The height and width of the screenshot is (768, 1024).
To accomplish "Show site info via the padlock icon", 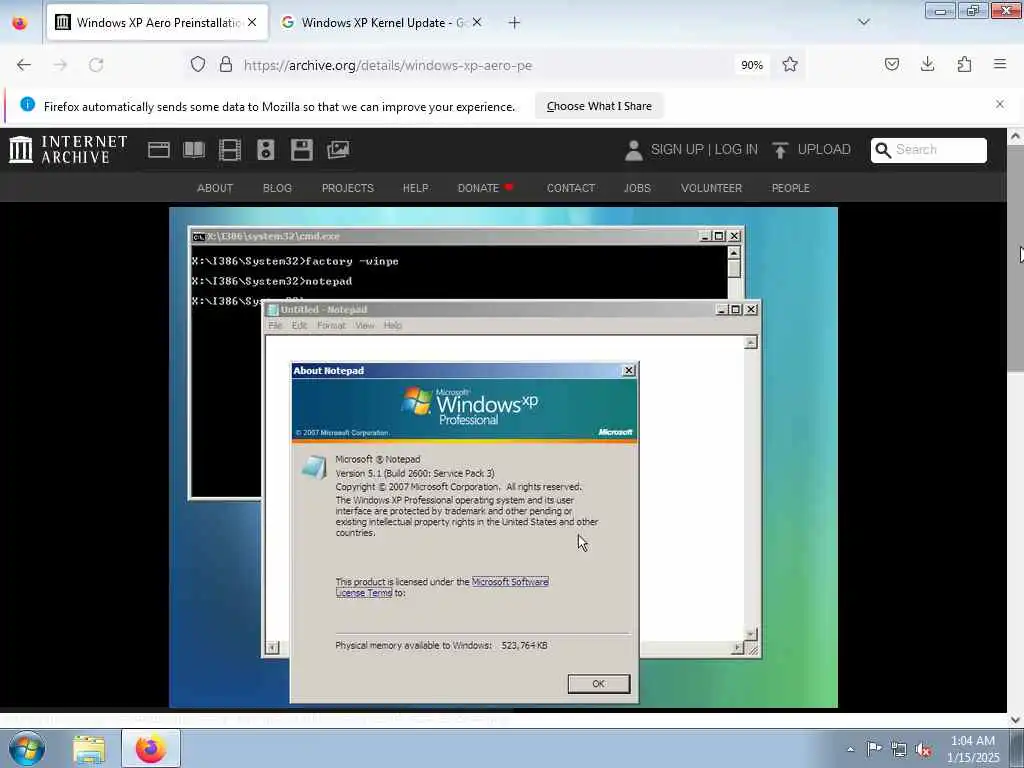I will click(226, 65).
